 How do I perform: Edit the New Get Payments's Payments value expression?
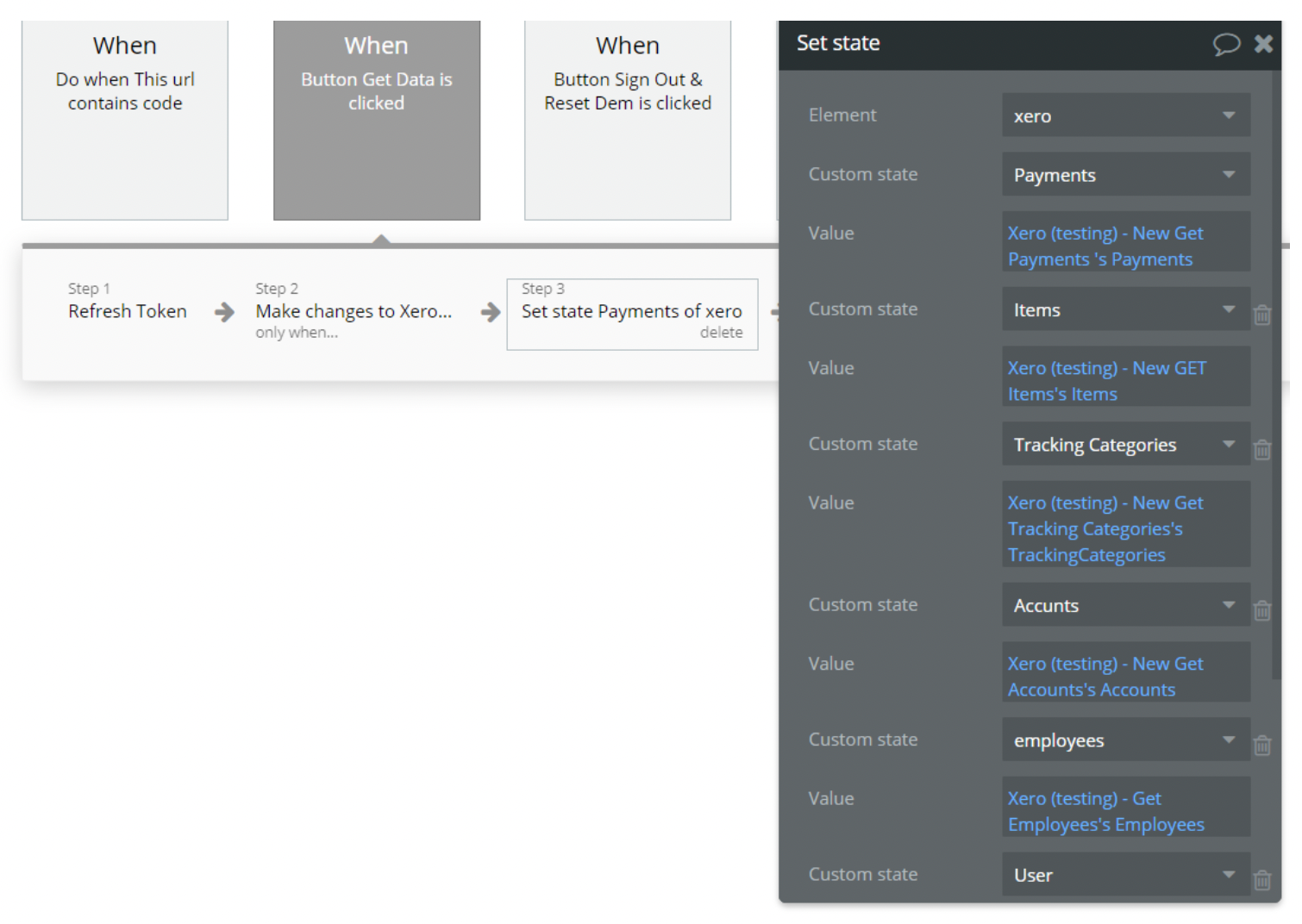[x=1126, y=242]
